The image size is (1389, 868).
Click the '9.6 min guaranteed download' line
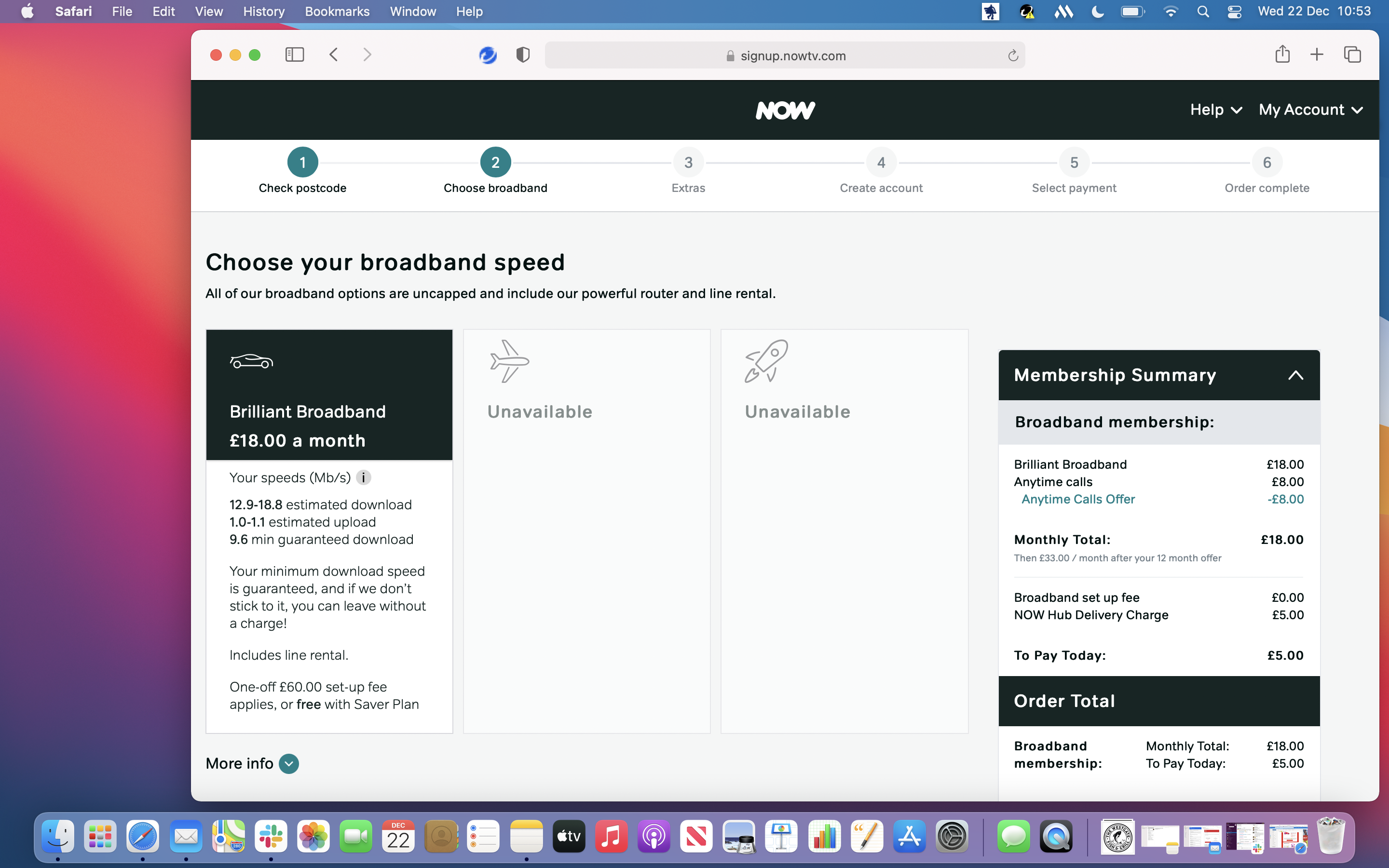tap(321, 540)
